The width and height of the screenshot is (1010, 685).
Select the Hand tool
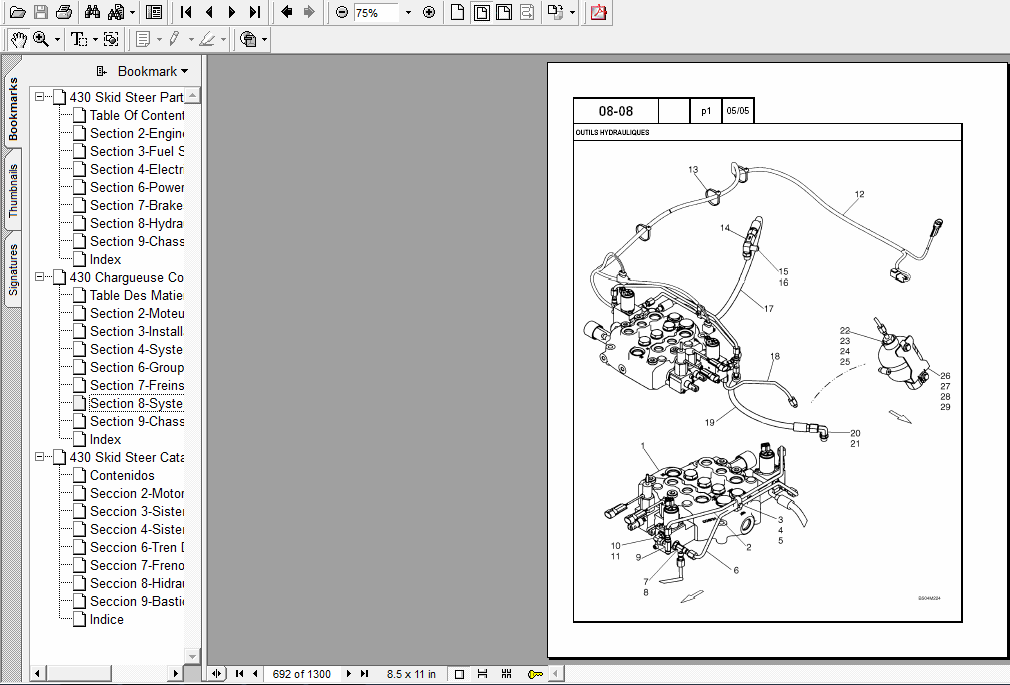[x=18, y=39]
